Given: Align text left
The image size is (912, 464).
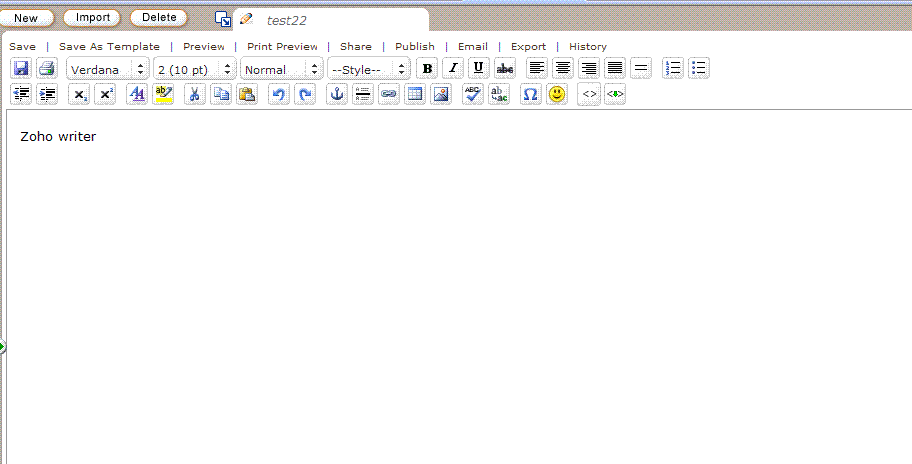Looking at the screenshot, I should pyautogui.click(x=537, y=69).
